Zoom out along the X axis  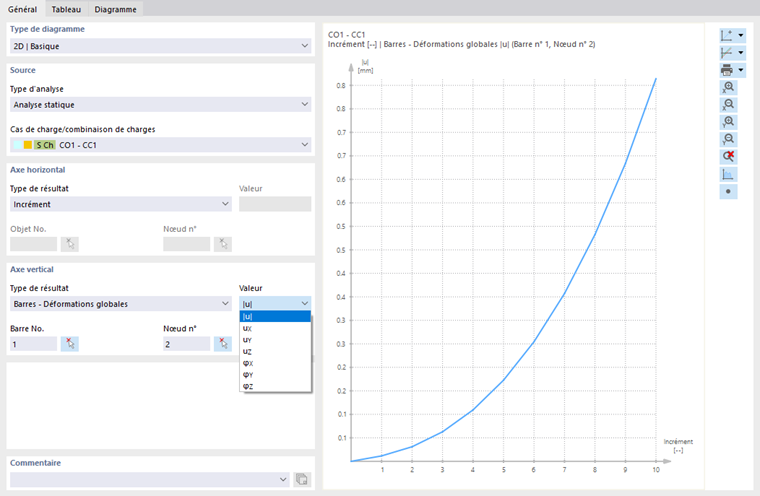coord(728,105)
